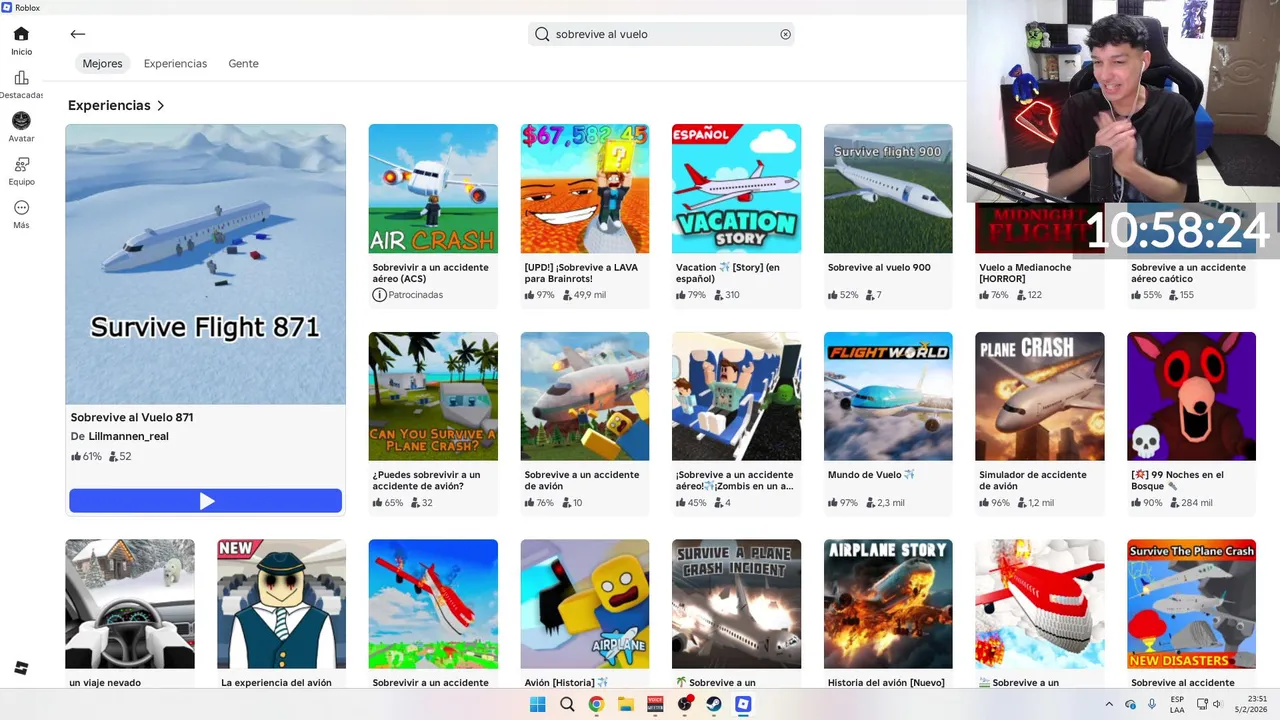Open the Survive Flight 871 large thumbnail
This screenshot has height=720, width=1280.
point(206,264)
